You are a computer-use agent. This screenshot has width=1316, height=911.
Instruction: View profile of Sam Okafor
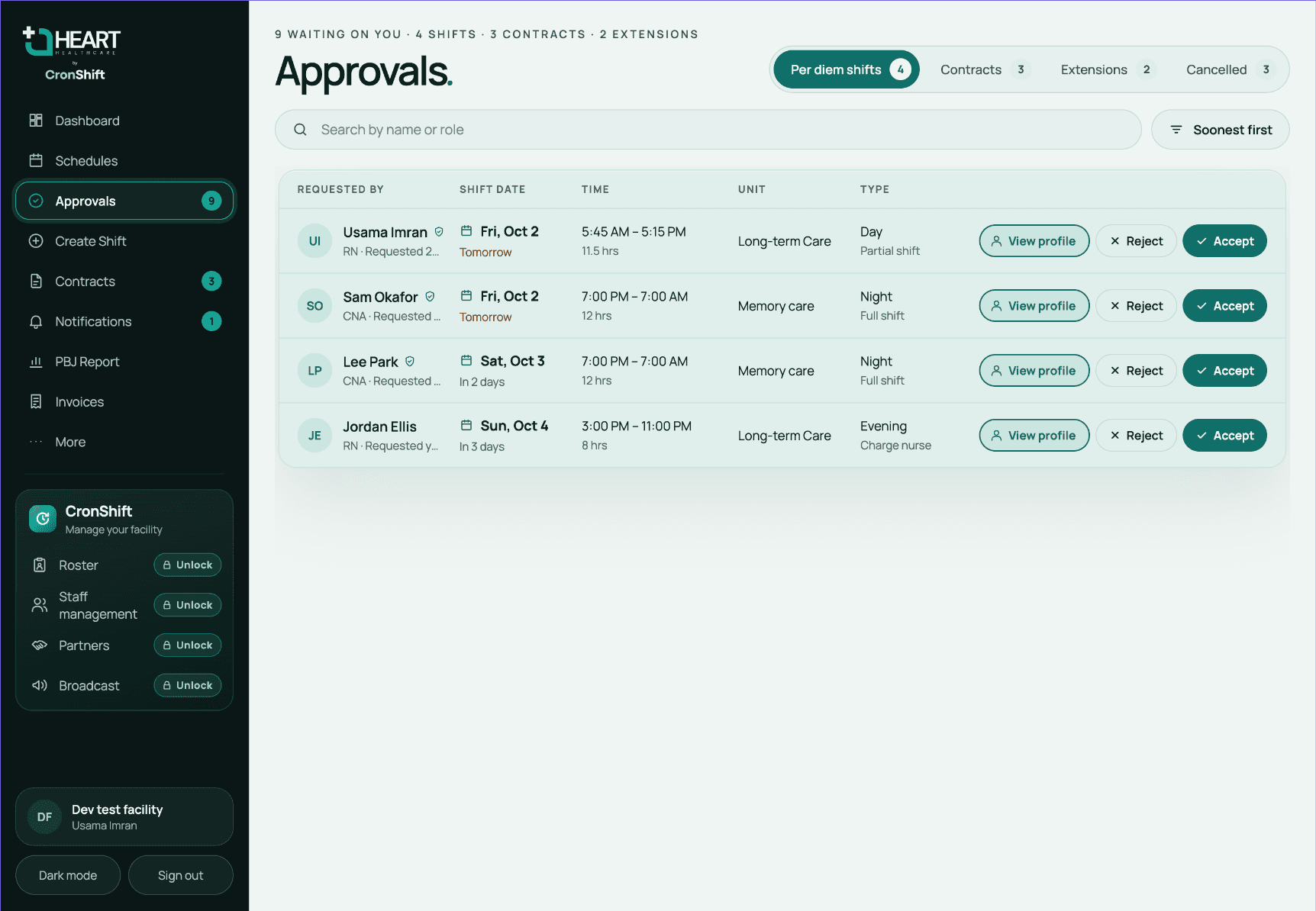click(x=1034, y=306)
